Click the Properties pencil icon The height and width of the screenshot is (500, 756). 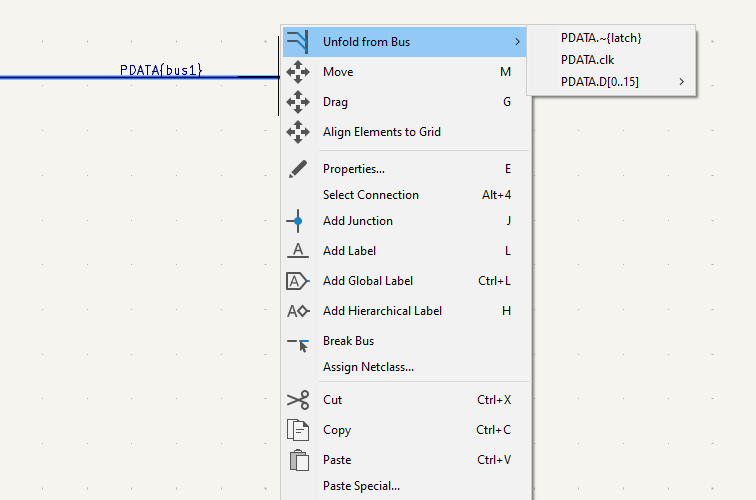coord(298,169)
